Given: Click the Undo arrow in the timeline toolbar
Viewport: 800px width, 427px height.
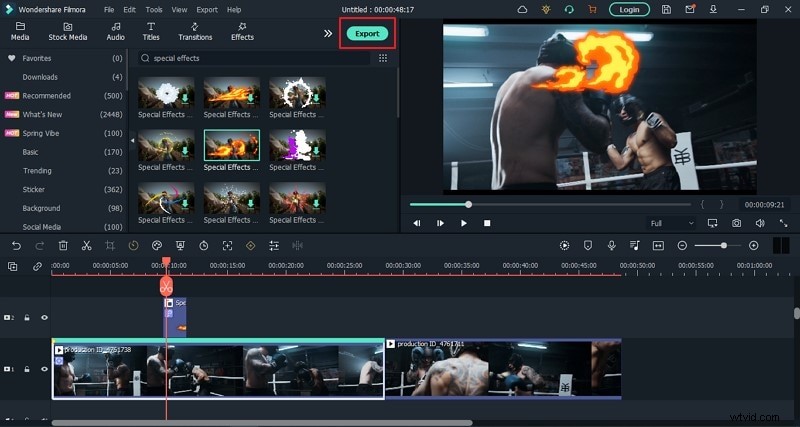Looking at the screenshot, I should click(x=16, y=246).
